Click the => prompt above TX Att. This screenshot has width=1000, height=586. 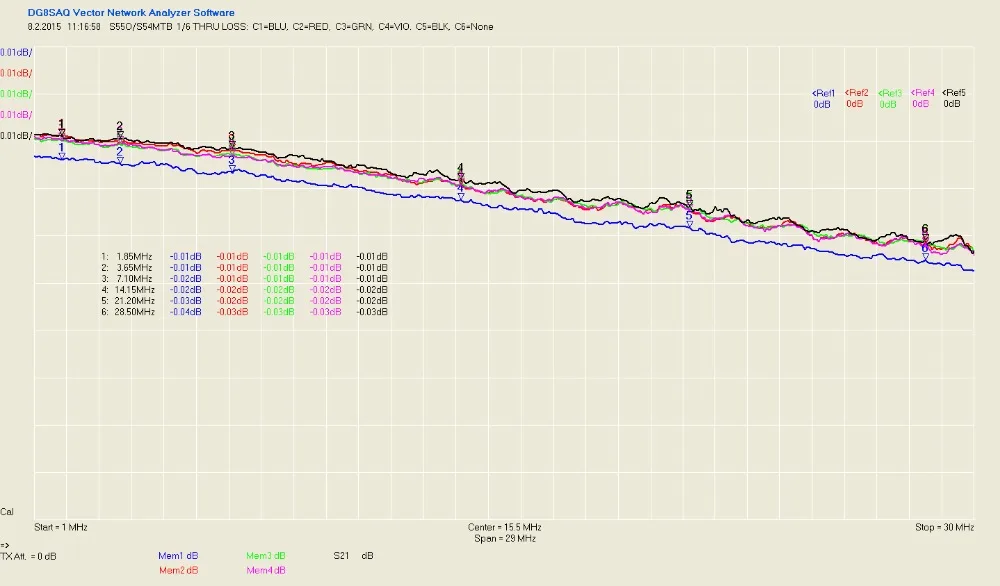click(x=5, y=545)
